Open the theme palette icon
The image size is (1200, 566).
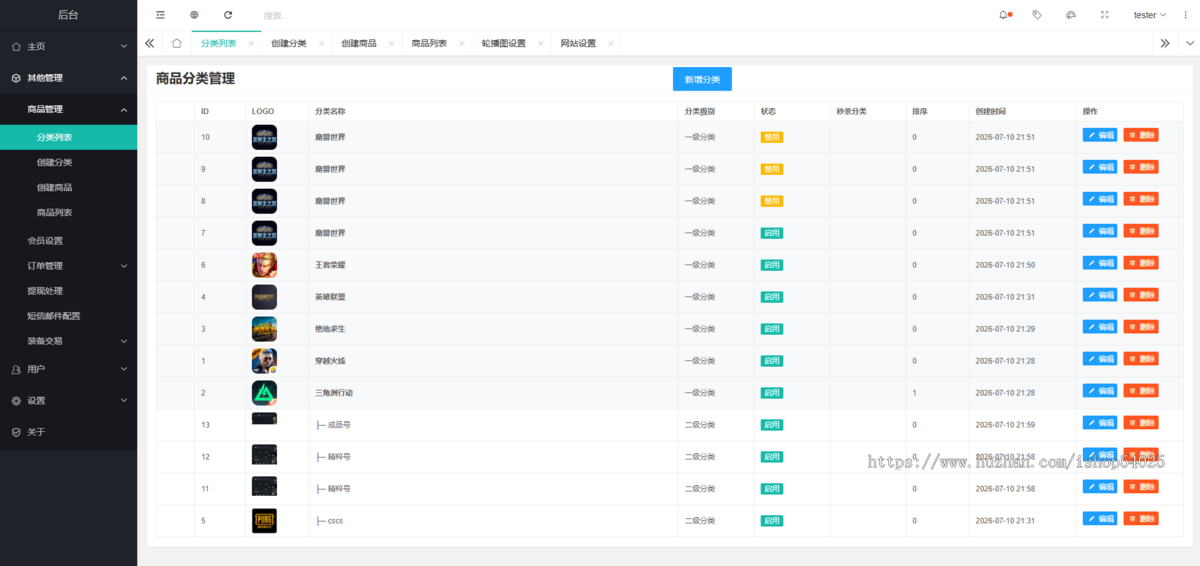(1071, 15)
